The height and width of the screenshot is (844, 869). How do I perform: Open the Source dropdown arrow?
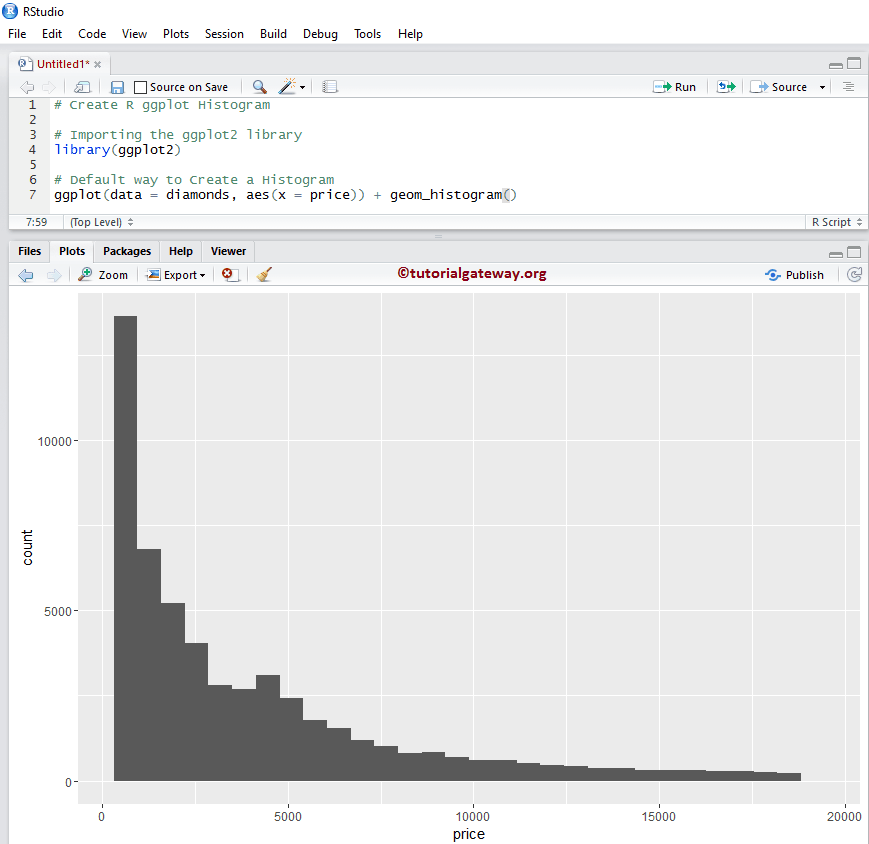click(x=822, y=86)
